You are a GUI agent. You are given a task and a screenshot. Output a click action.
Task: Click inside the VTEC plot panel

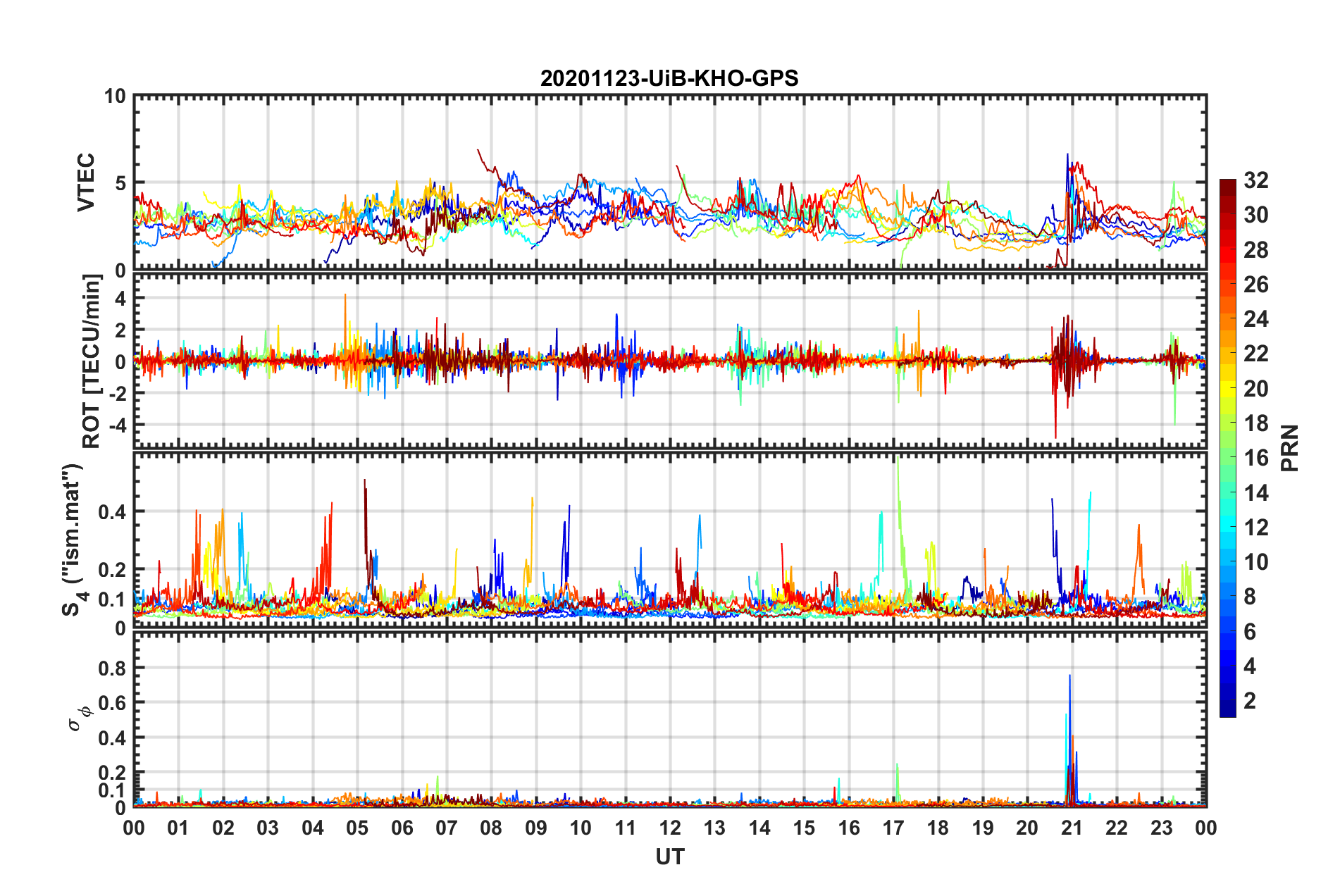click(x=670, y=182)
